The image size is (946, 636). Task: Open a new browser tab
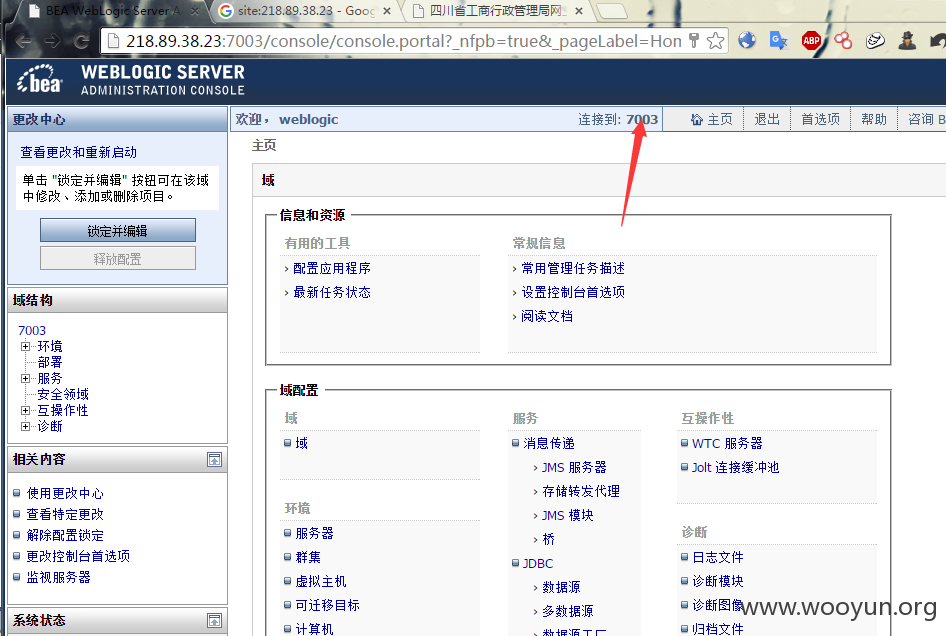click(x=611, y=11)
